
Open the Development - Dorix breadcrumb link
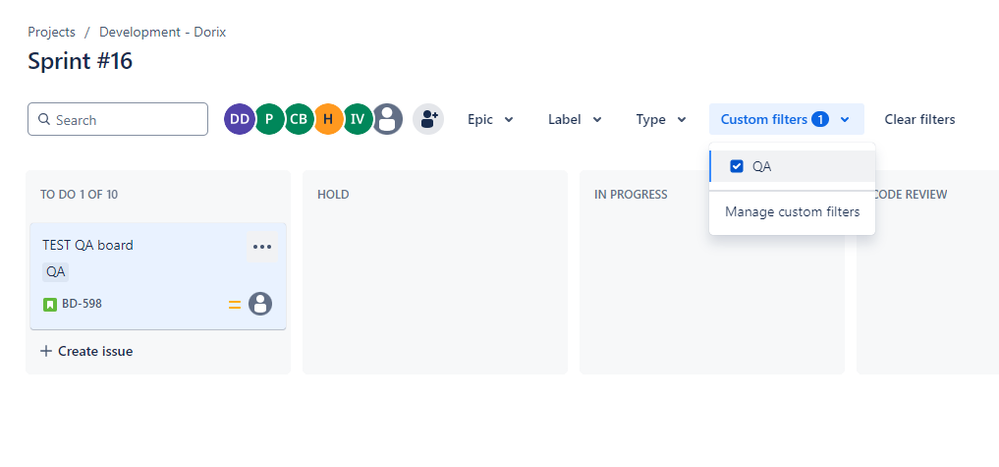click(x=162, y=32)
